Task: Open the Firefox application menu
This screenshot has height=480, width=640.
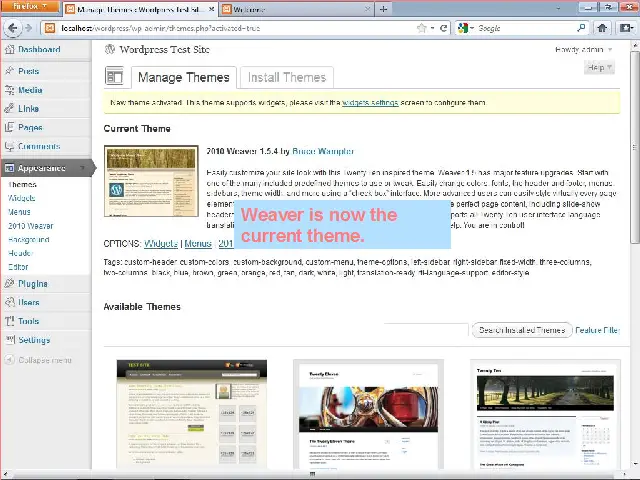Action: (30, 7)
